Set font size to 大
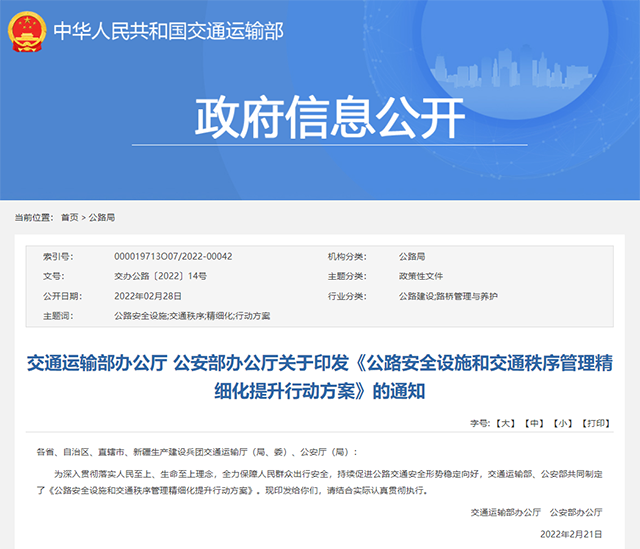 point(505,423)
